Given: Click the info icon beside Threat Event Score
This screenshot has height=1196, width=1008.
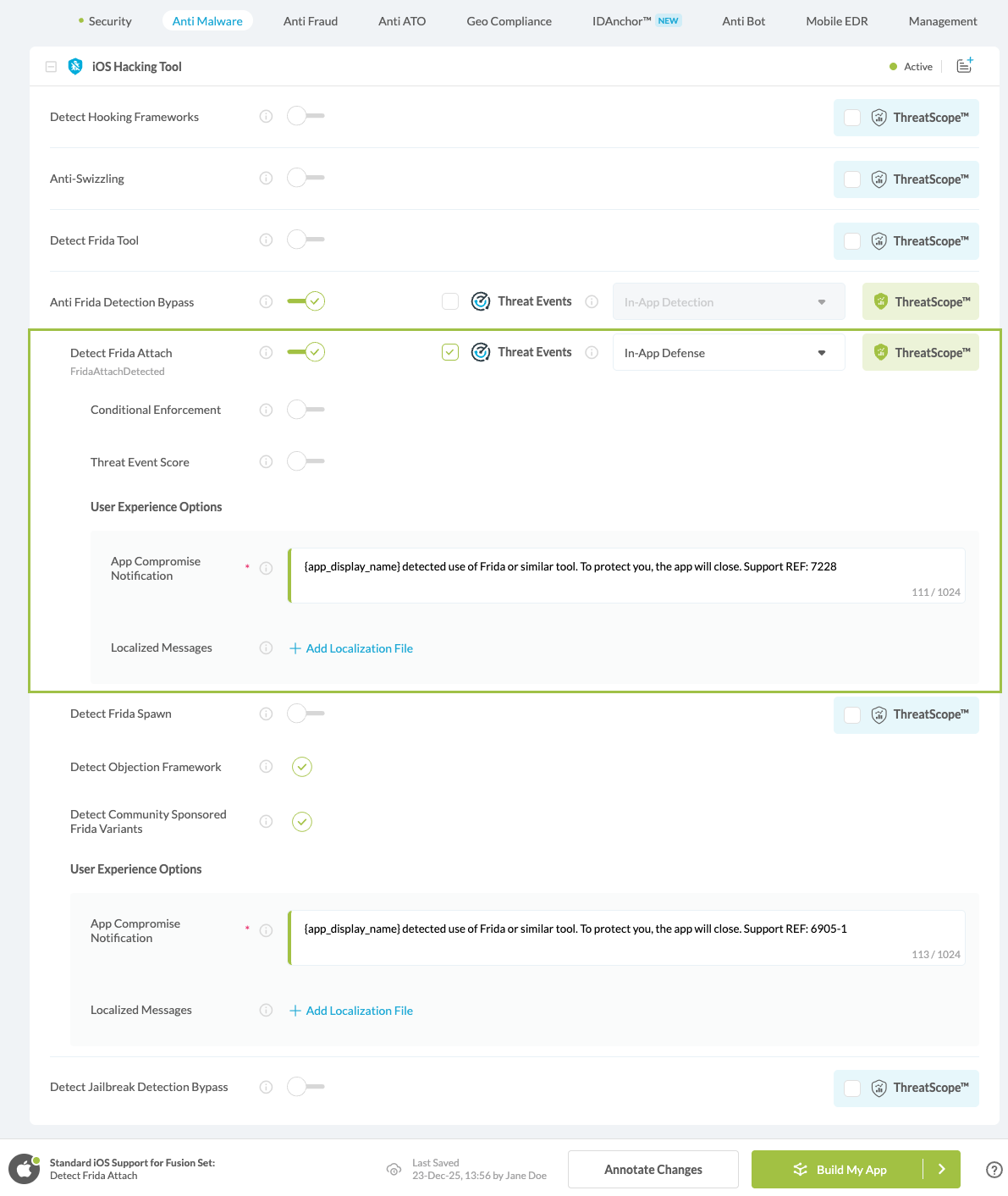Looking at the screenshot, I should [266, 461].
